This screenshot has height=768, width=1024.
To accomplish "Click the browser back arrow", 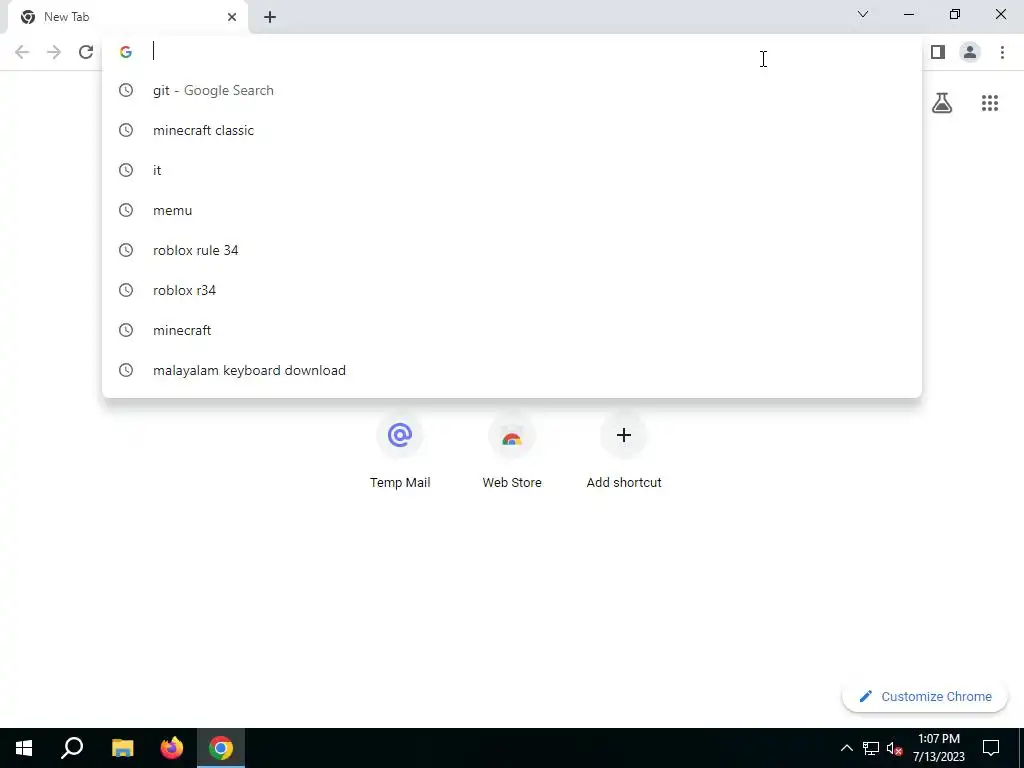I will pyautogui.click(x=22, y=52).
